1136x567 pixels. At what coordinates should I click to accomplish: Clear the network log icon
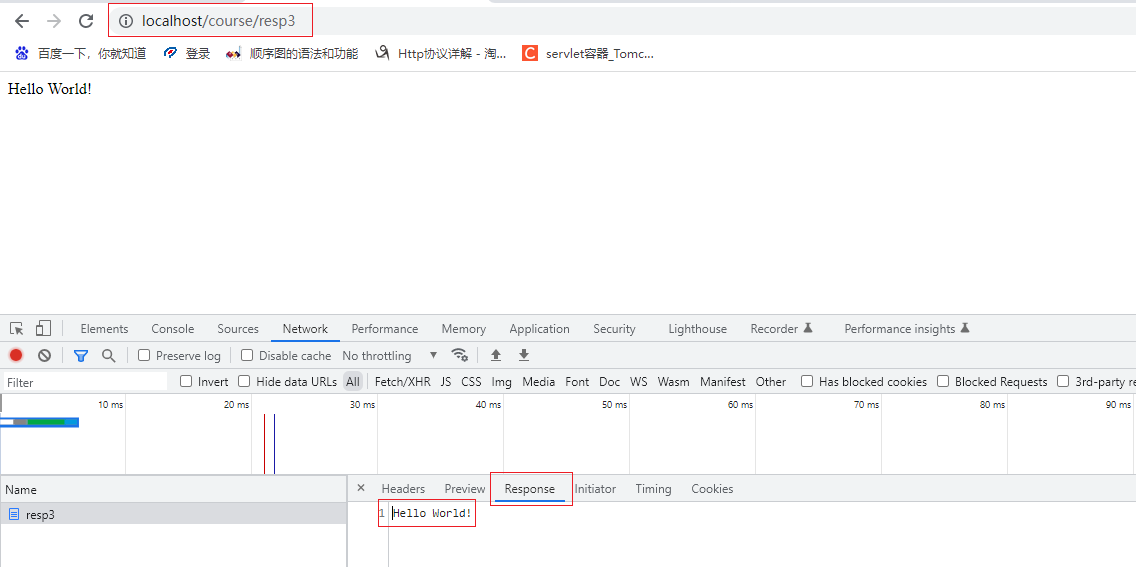coord(44,355)
